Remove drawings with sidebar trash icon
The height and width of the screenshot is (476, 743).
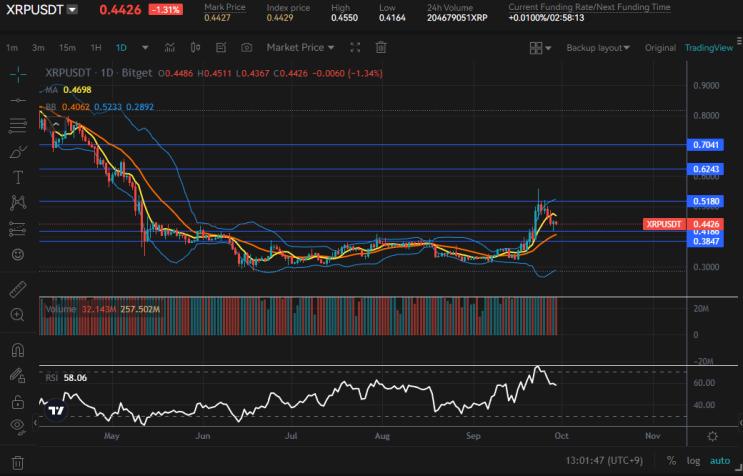tap(18, 462)
